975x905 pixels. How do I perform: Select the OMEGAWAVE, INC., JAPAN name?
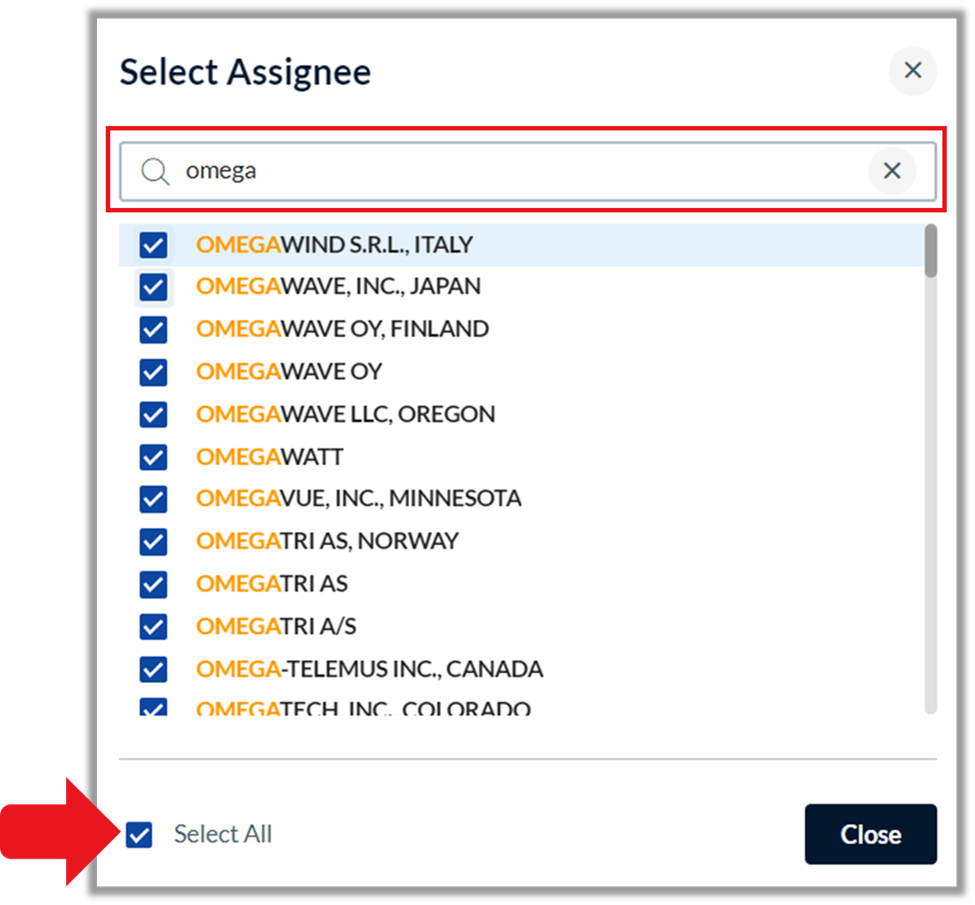click(x=338, y=286)
